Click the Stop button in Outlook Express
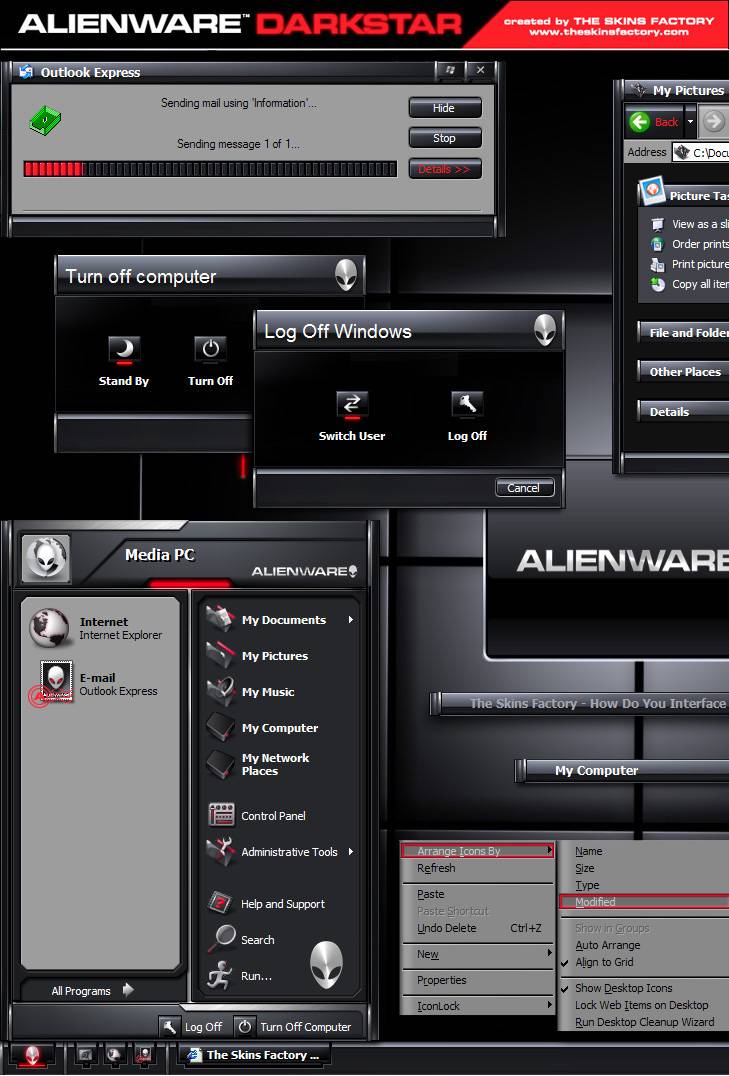The width and height of the screenshot is (729, 1076). point(444,138)
